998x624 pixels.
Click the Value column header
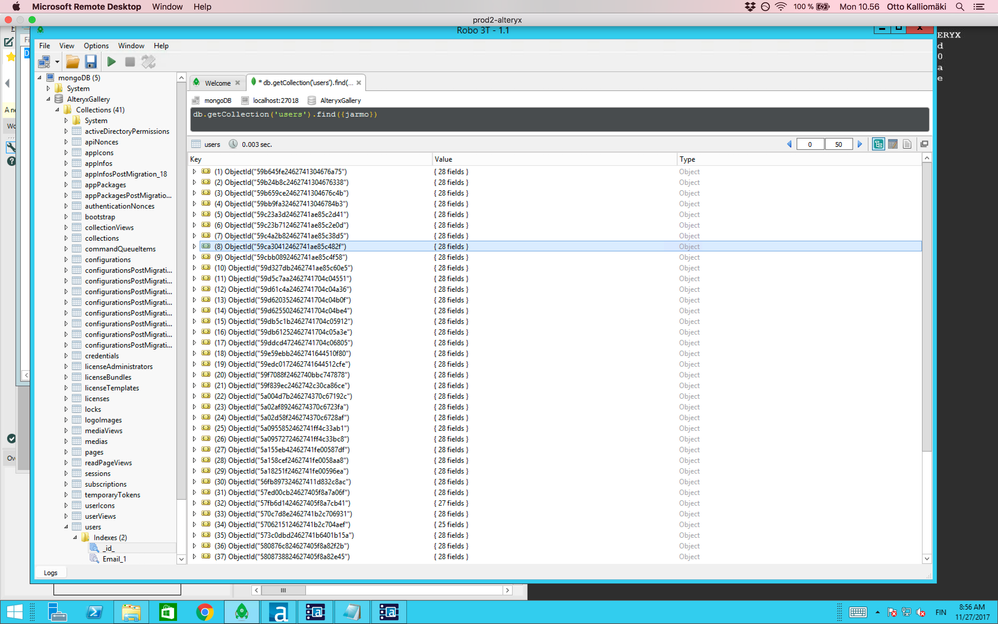click(x=554, y=159)
